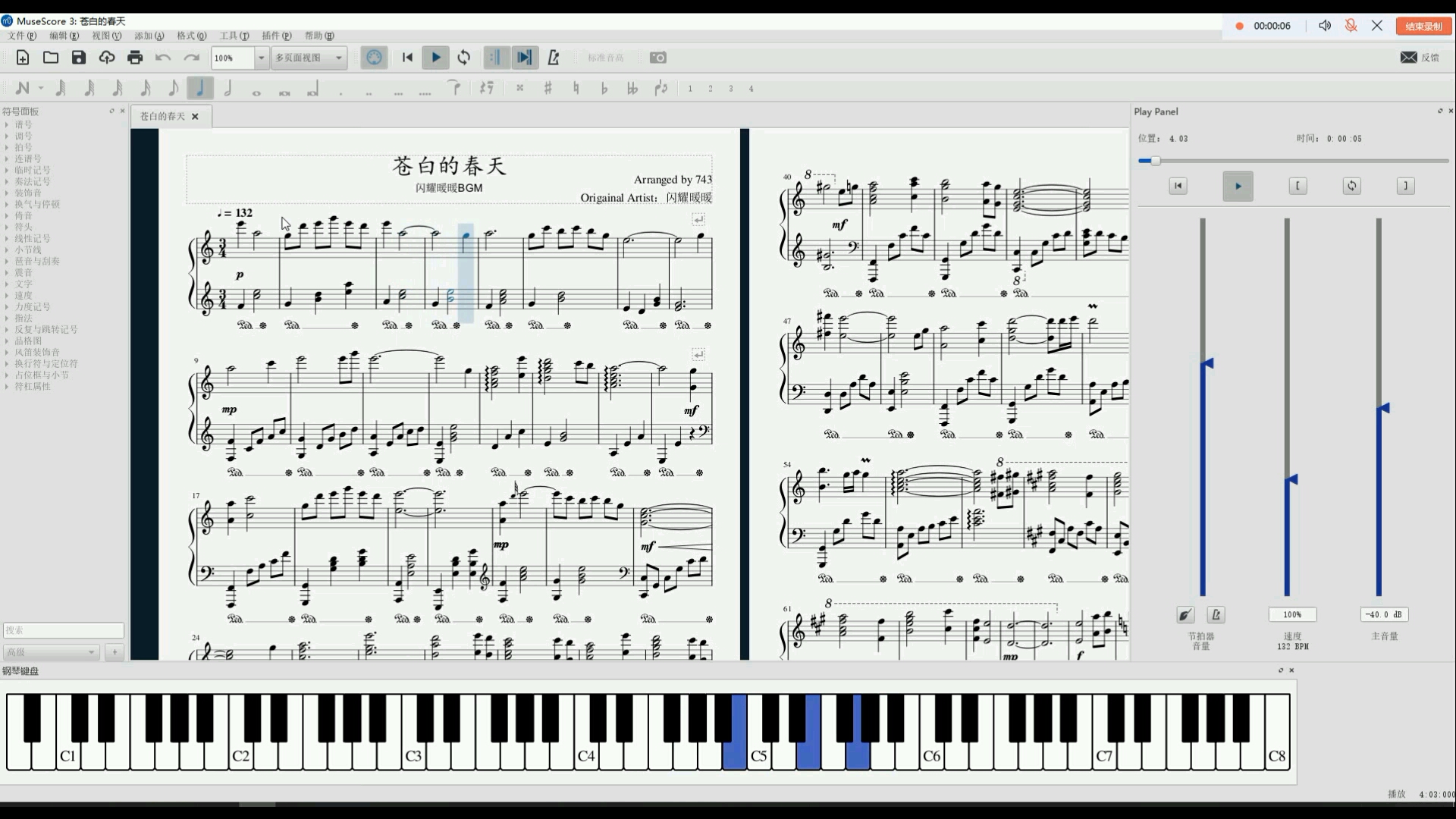Toggle note input mode (N icon)
The width and height of the screenshot is (1456, 819).
[x=22, y=88]
